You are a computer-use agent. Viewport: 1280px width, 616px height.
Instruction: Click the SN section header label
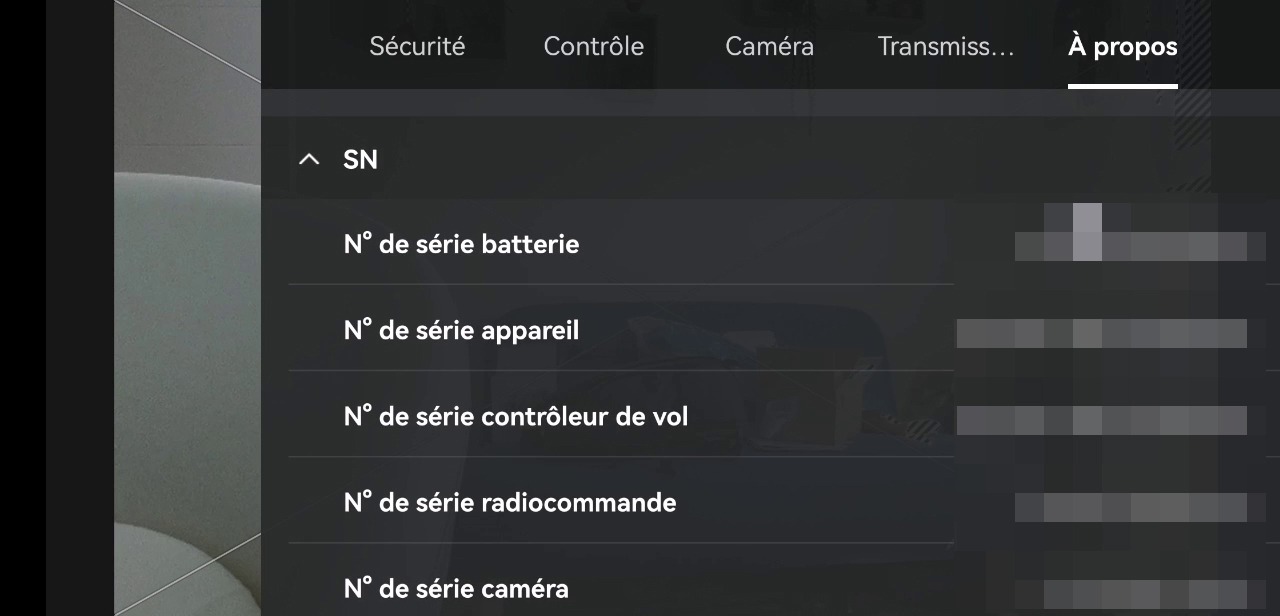(x=360, y=160)
